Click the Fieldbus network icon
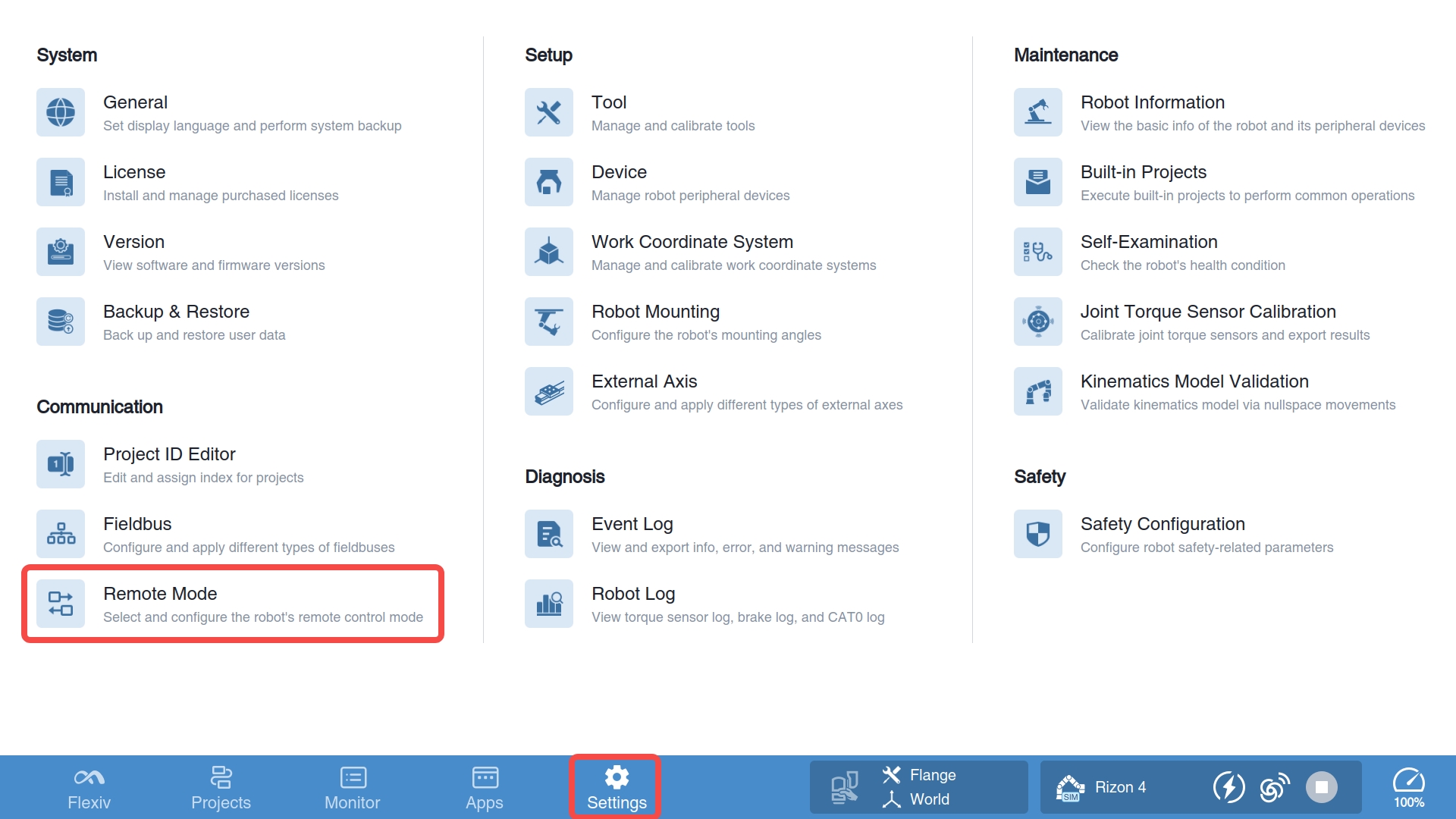Image resolution: width=1456 pixels, height=819 pixels. point(61,534)
